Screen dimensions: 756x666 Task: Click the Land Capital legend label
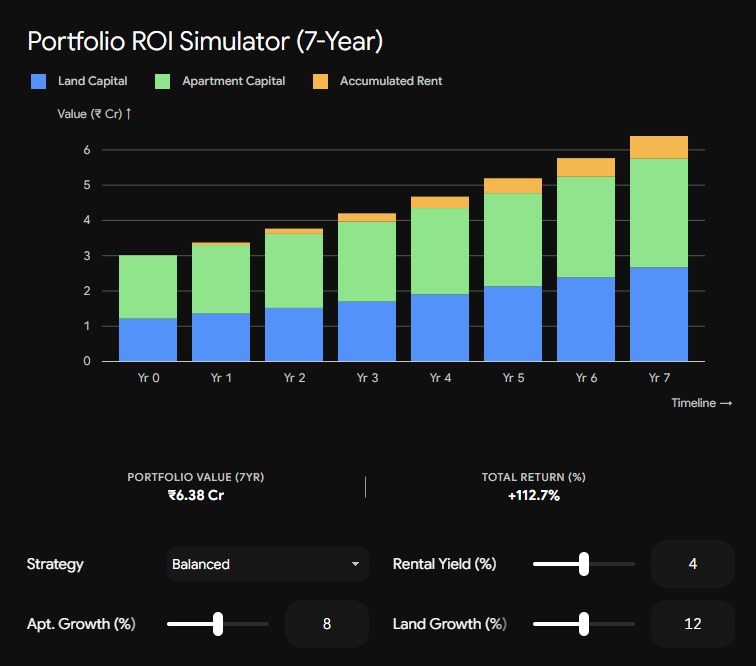pyautogui.click(x=93, y=81)
